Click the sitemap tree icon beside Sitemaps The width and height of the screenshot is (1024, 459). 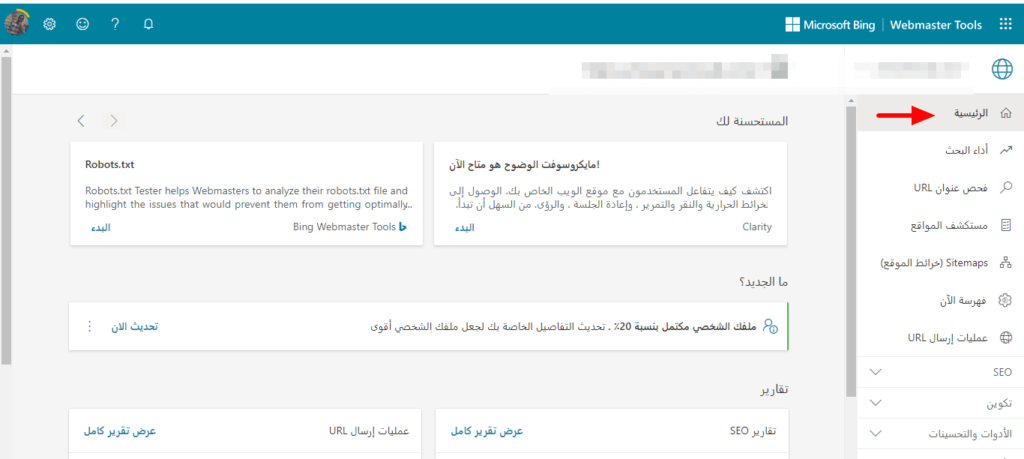click(x=1006, y=262)
